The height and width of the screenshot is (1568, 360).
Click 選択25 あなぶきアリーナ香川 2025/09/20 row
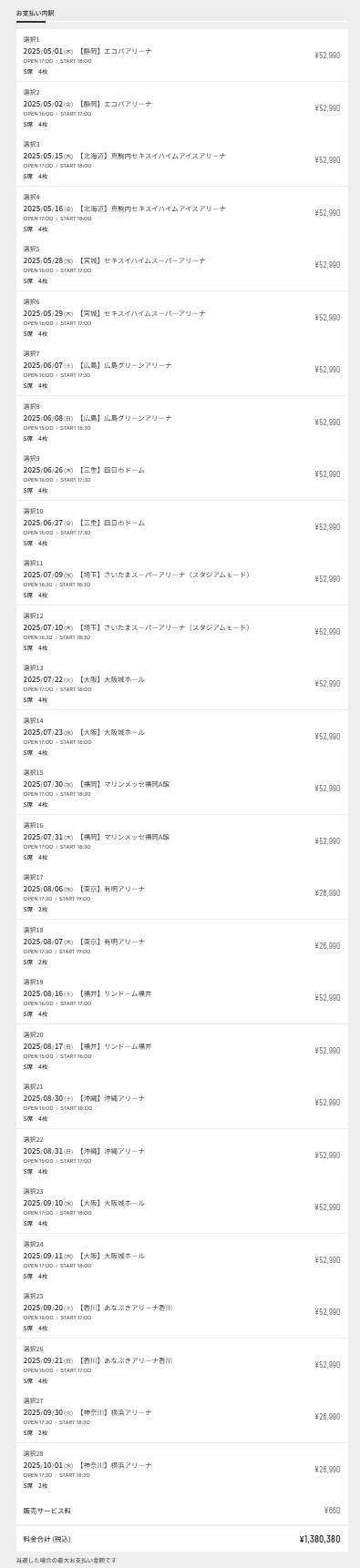[181, 1312]
